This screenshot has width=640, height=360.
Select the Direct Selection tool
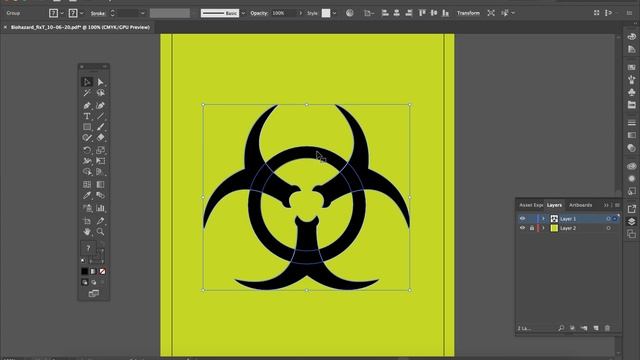coord(100,82)
